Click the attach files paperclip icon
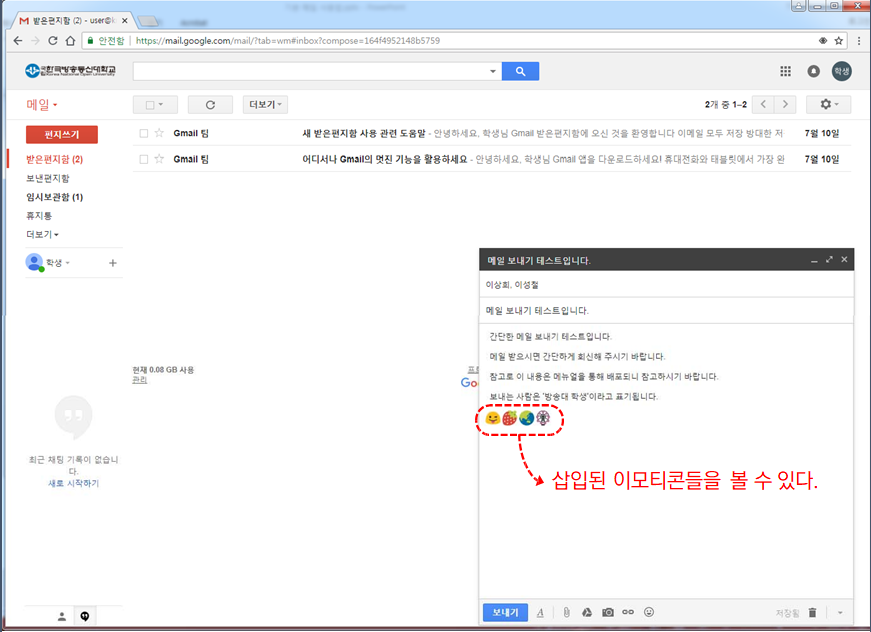Viewport: 871px width, 632px height. pyautogui.click(x=566, y=612)
